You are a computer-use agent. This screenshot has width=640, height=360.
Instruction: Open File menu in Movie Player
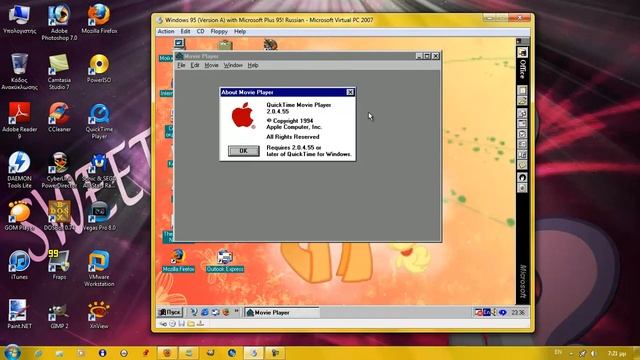point(181,65)
